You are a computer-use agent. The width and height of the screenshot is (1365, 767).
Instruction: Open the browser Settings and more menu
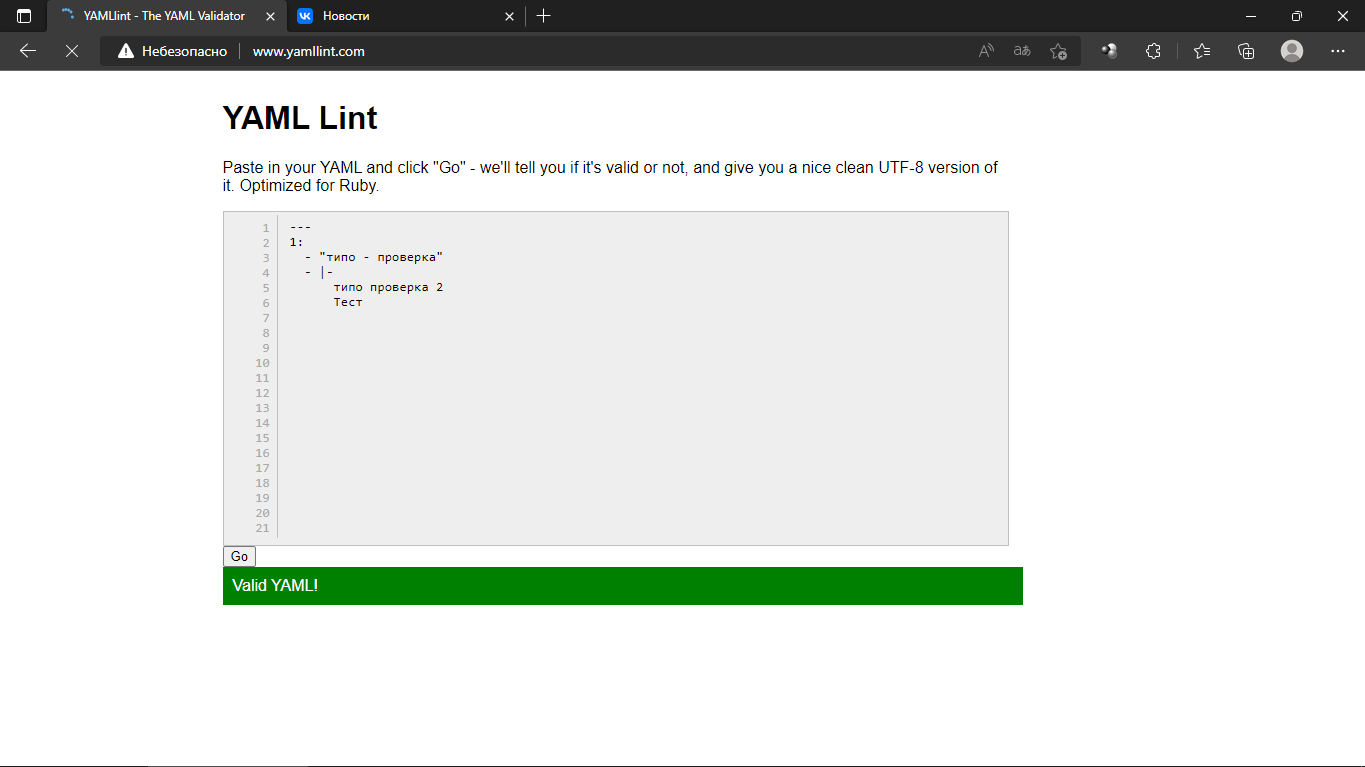[1338, 51]
